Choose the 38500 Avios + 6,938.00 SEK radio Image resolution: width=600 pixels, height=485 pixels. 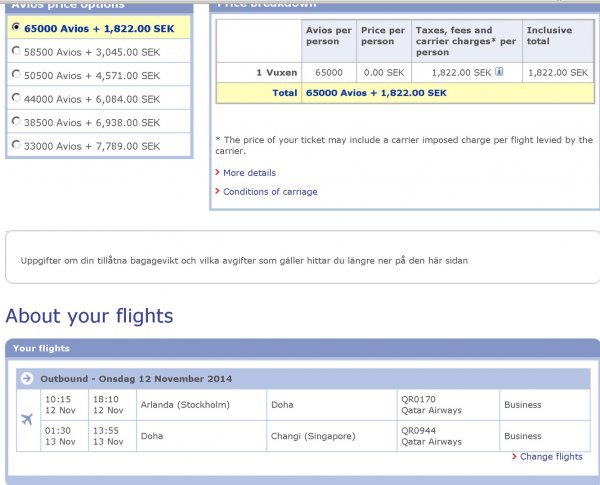click(15, 121)
